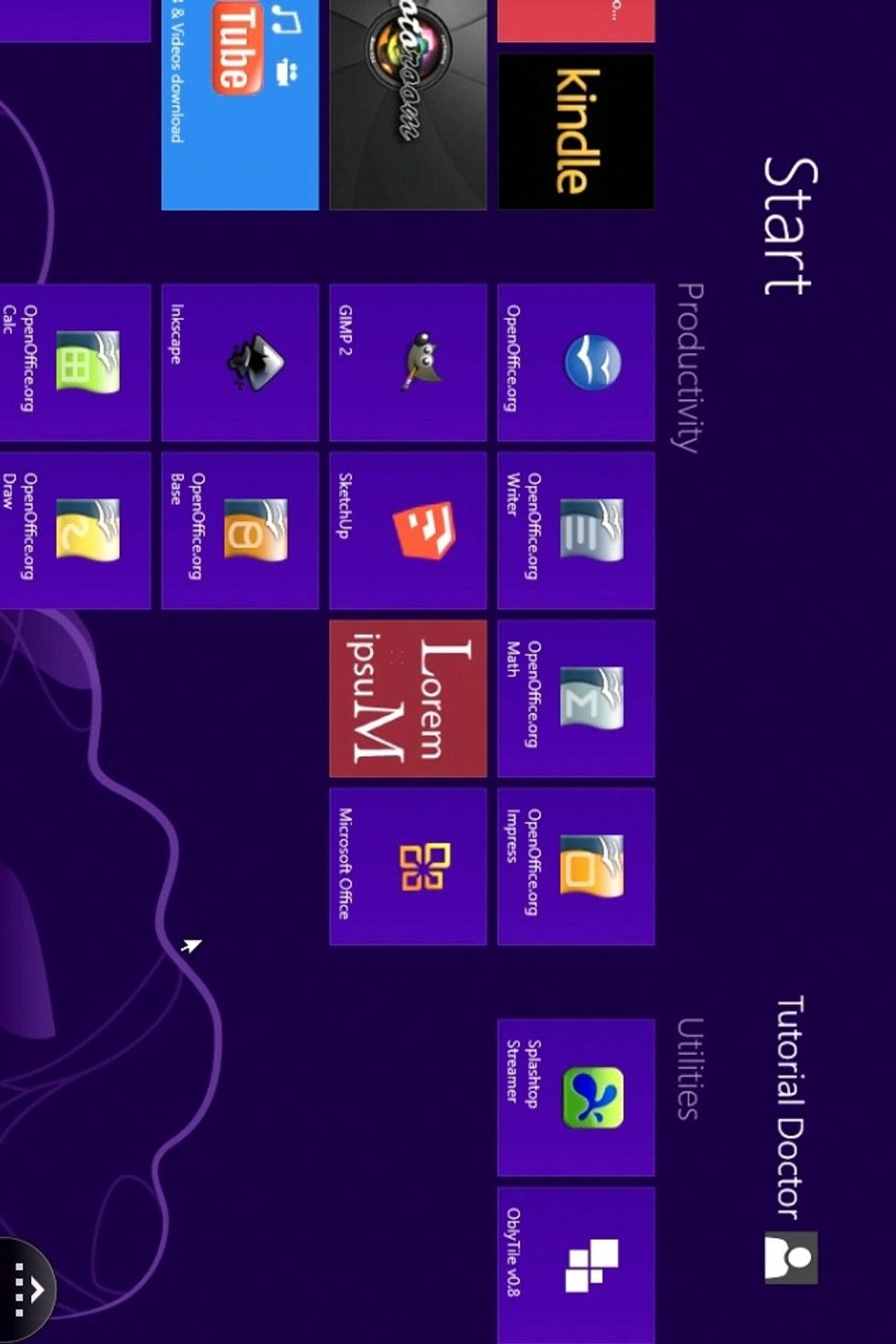
Task: Open the OblyTile v0.8 tile
Action: click(x=575, y=1265)
